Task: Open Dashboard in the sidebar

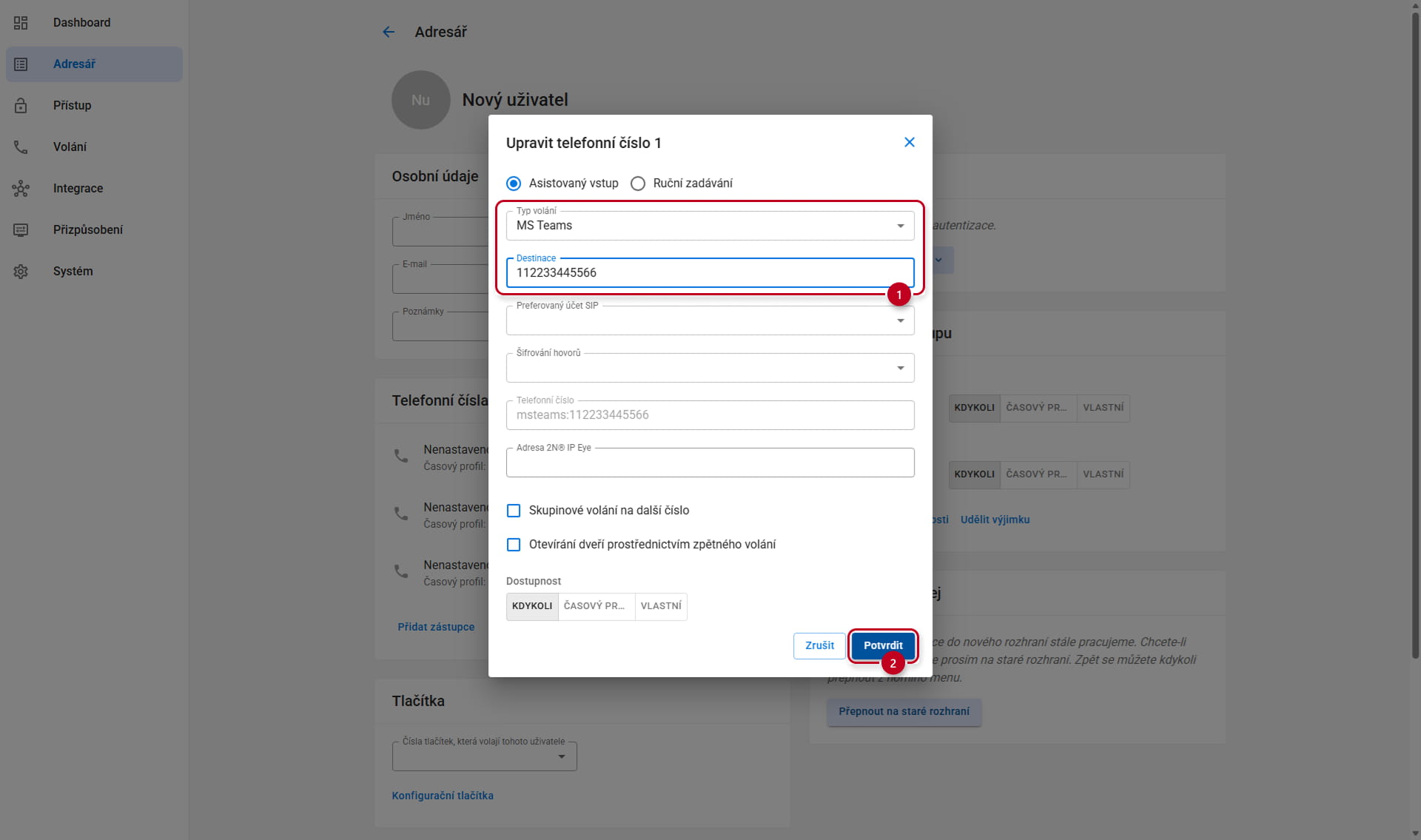Action: [94, 23]
